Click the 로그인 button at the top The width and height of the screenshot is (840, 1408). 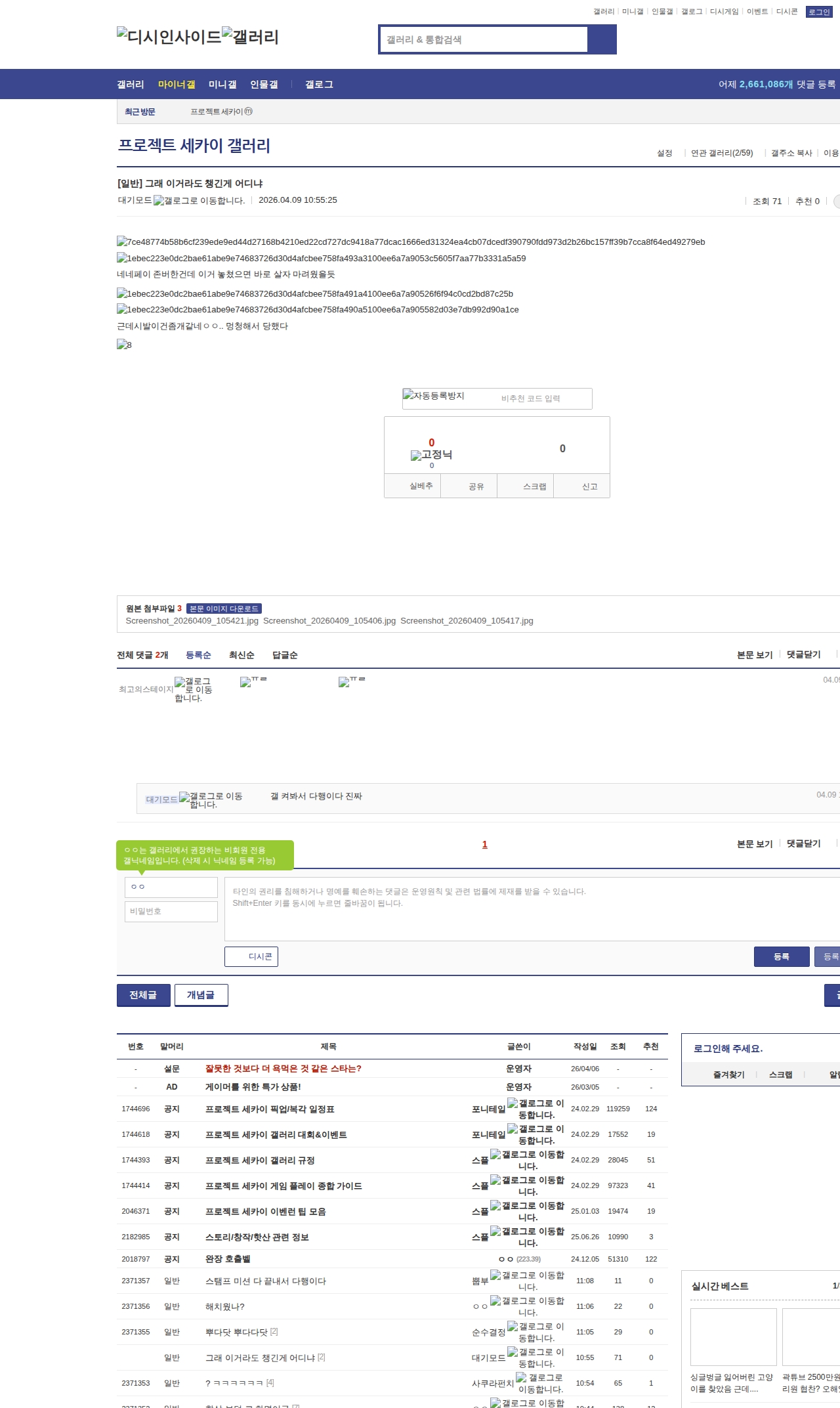[x=819, y=12]
